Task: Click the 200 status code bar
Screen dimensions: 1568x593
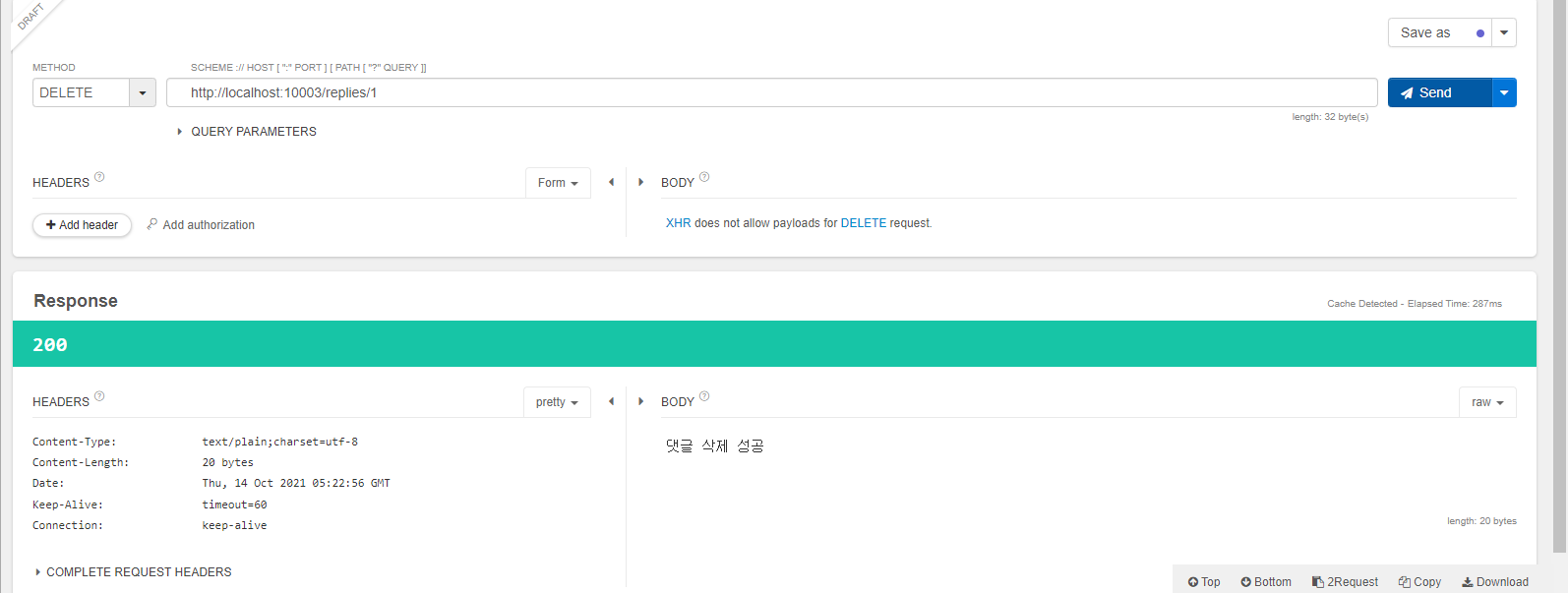Action: tap(774, 344)
